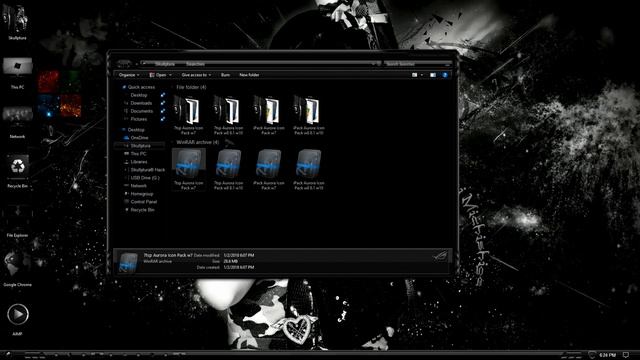Select WinRAR archive iPack Aurora w8 8.1 w10
The width and height of the screenshot is (640, 360).
309,169
